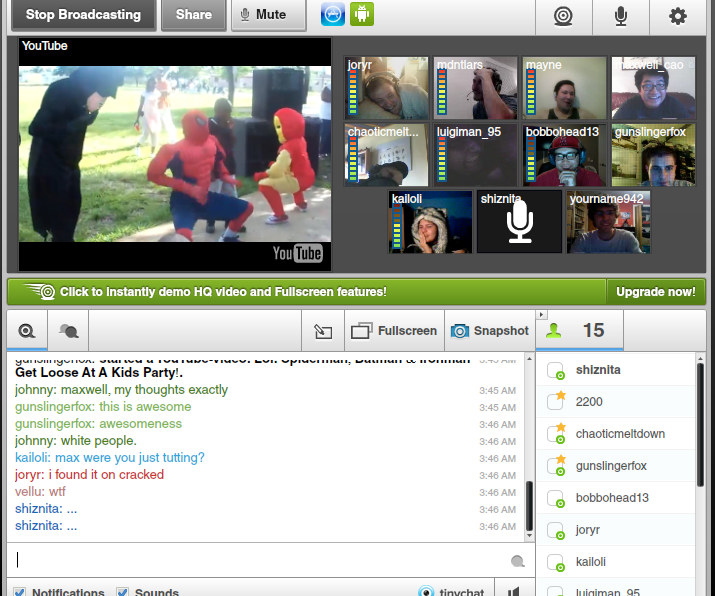Select kailoli webcam thumbnail
This screenshot has height=596, width=715.
coord(430,222)
